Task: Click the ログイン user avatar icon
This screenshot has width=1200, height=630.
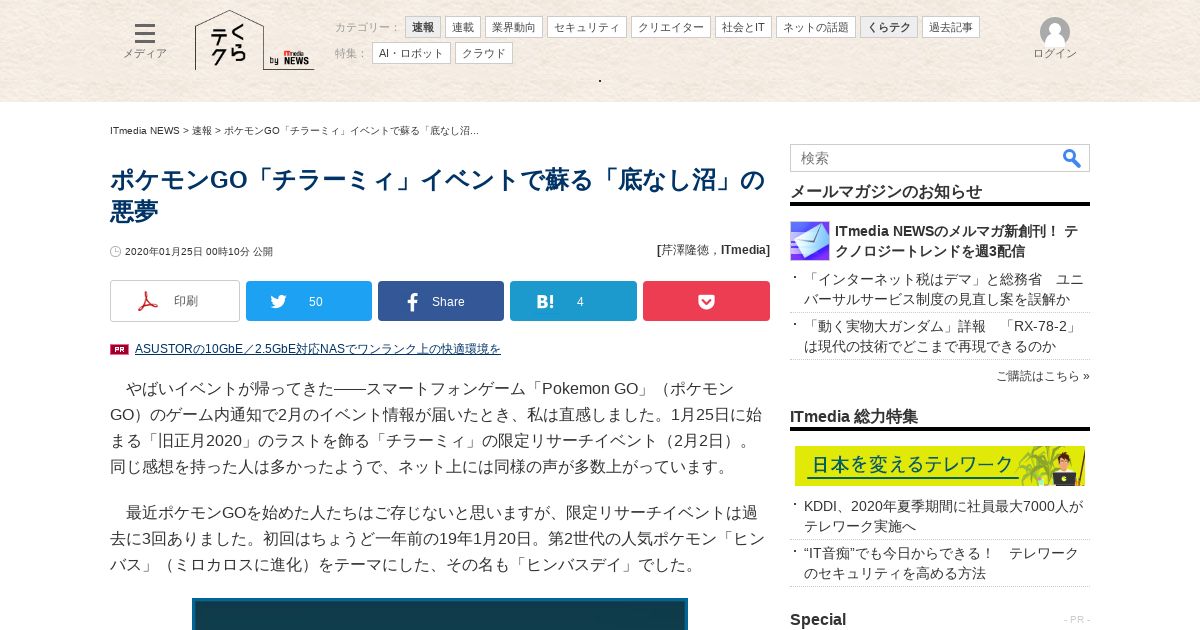Action: [x=1055, y=32]
